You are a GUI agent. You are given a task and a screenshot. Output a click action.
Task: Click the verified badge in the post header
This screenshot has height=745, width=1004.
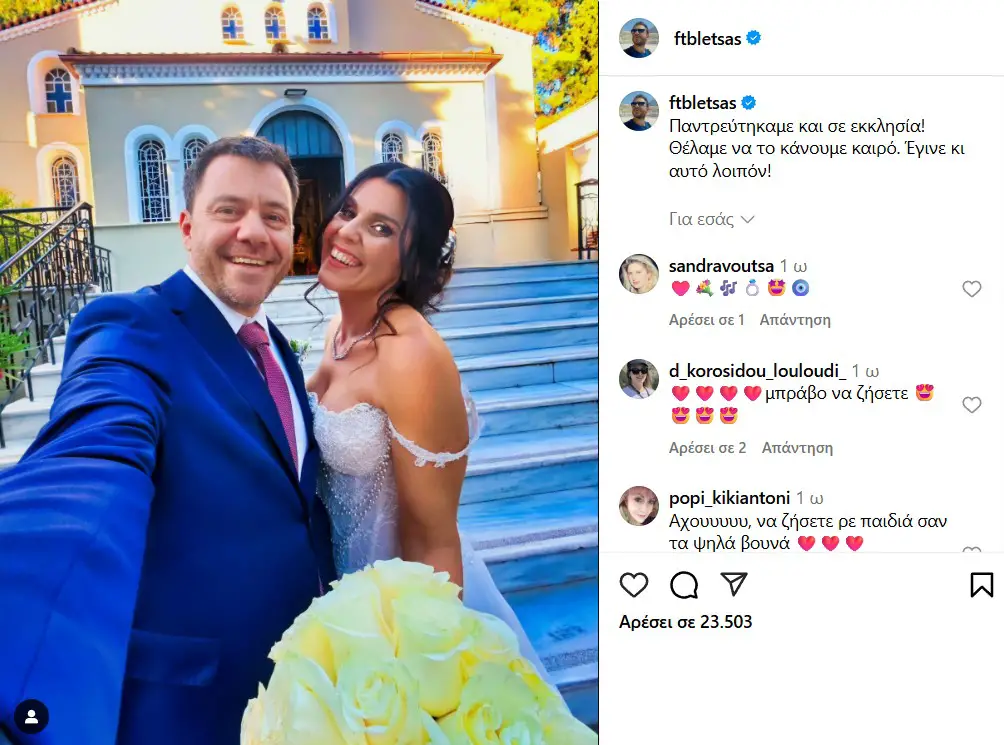point(754,38)
